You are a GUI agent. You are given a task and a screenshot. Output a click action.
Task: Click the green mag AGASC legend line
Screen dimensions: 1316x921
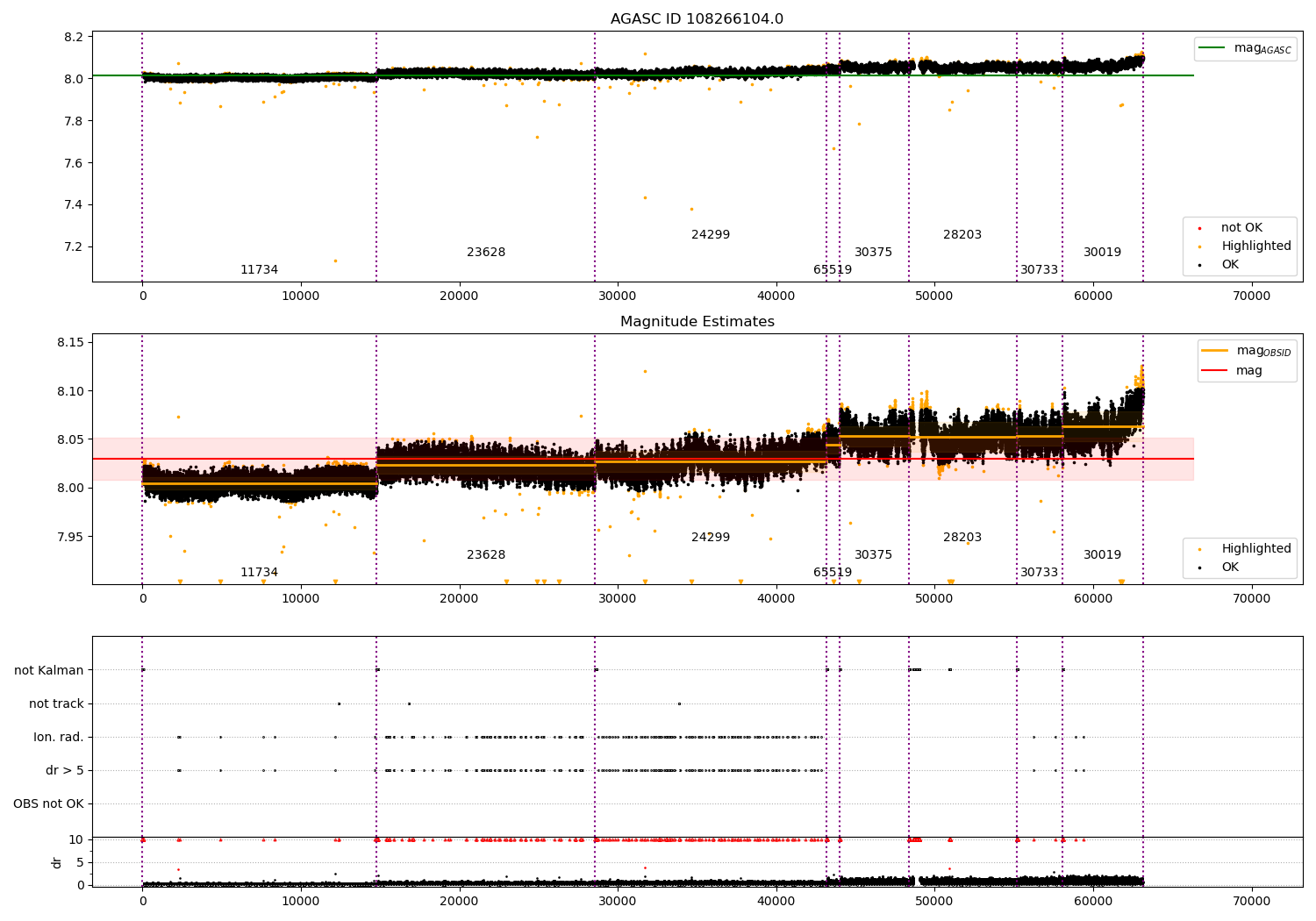click(x=1212, y=48)
